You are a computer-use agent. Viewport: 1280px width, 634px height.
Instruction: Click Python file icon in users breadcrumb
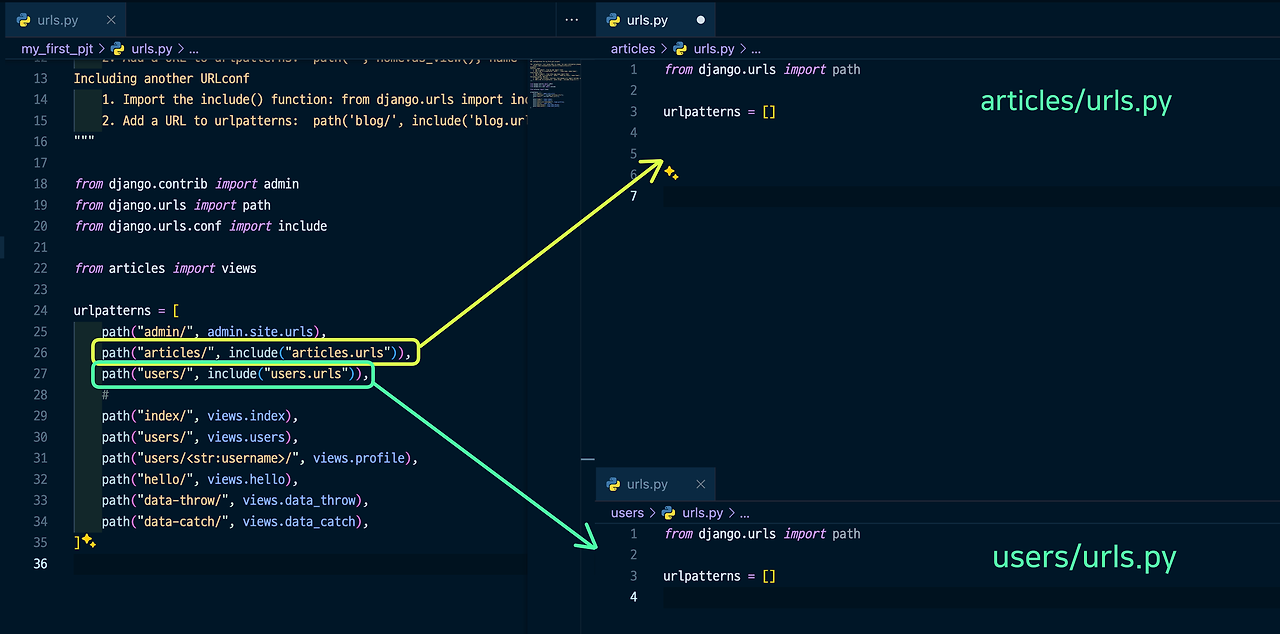669,513
